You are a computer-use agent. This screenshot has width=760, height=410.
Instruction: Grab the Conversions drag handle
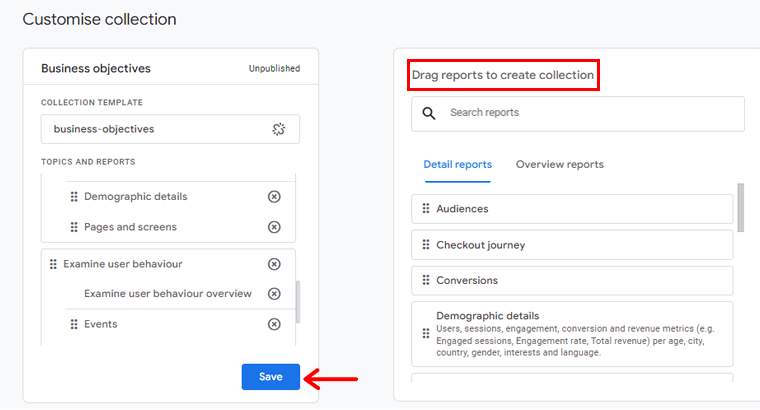click(426, 280)
